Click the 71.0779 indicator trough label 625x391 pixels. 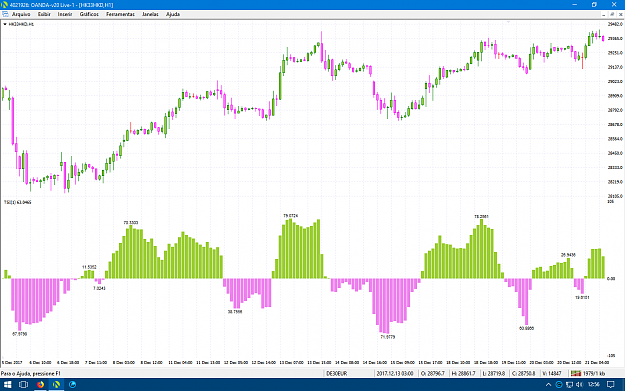pos(388,337)
